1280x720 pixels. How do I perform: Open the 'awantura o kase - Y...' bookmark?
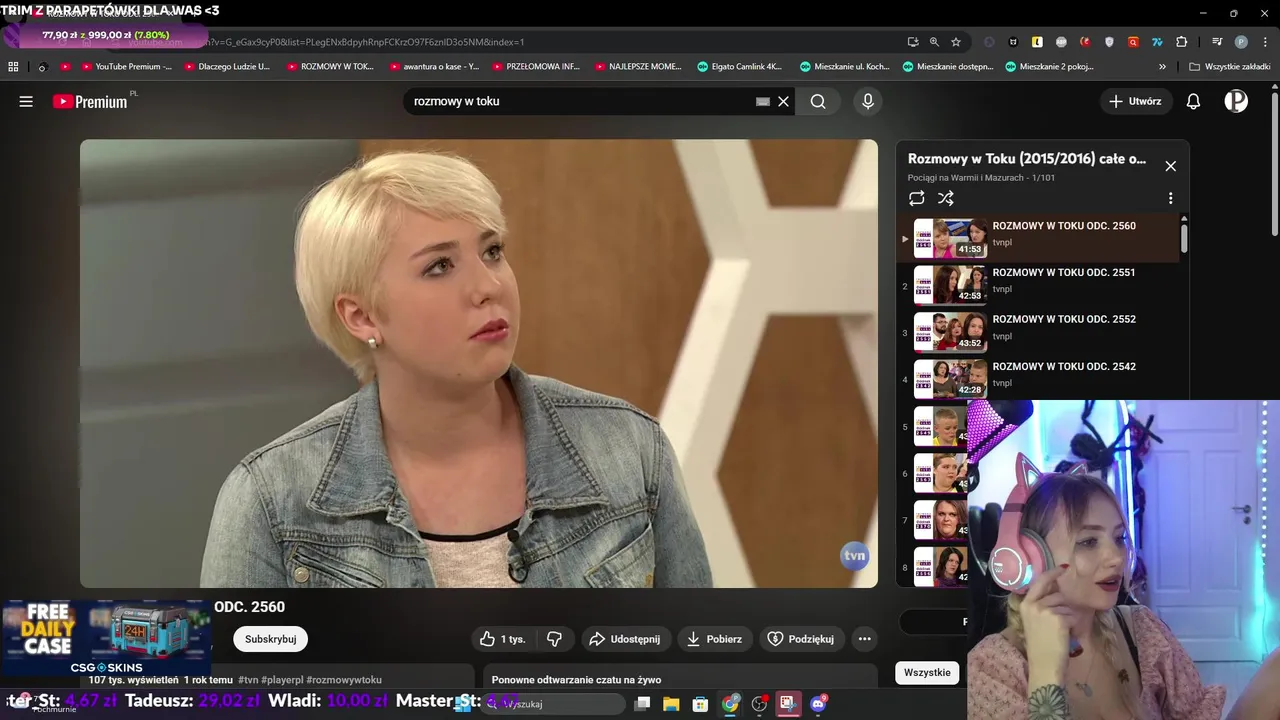432,67
